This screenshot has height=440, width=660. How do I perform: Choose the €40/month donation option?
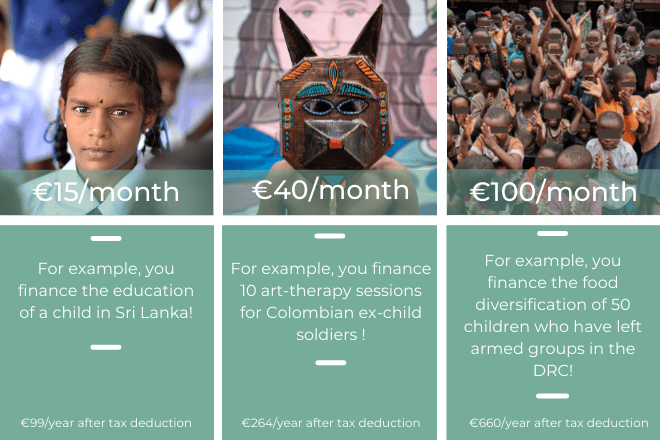click(x=330, y=190)
